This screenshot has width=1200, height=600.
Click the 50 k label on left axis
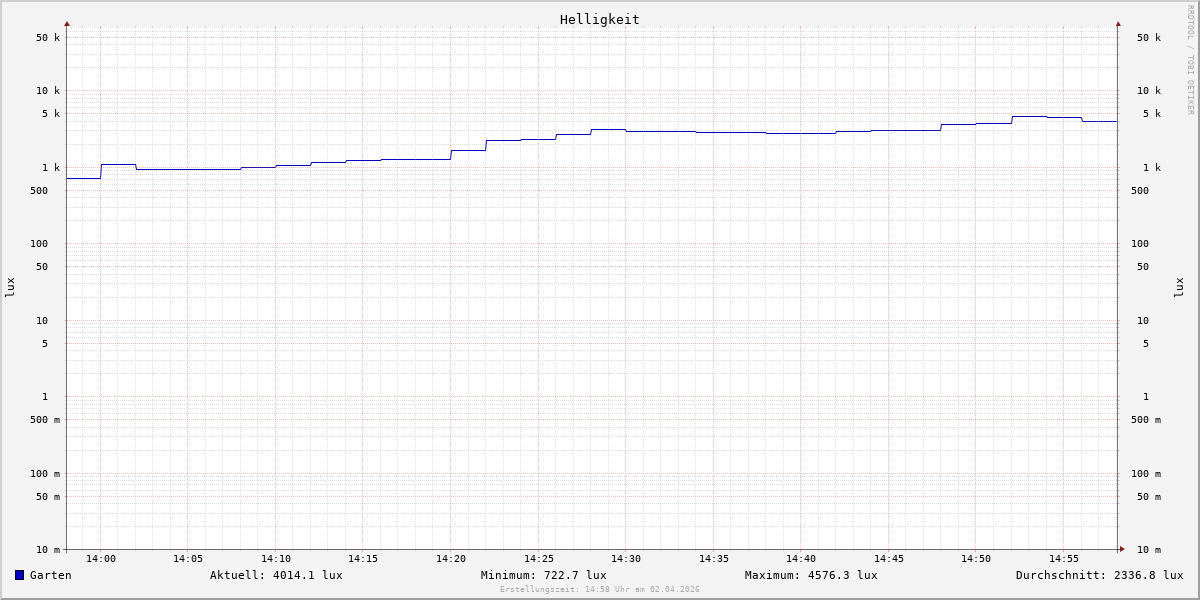tap(48, 38)
